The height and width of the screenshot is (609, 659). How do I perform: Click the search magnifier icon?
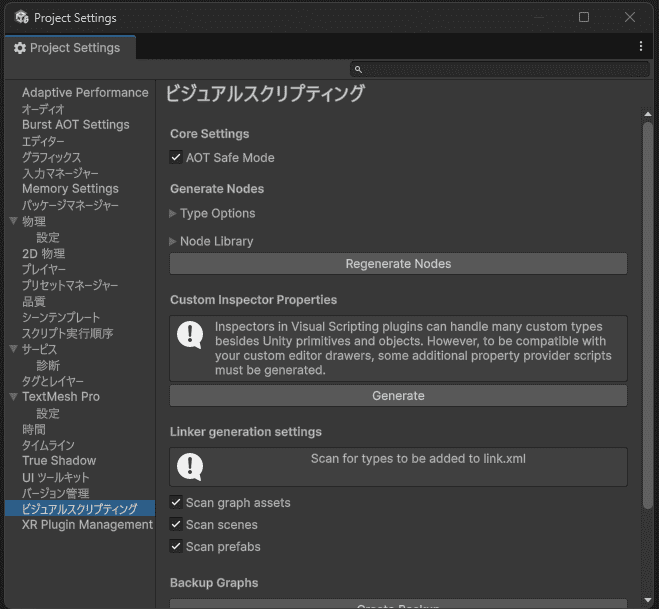point(358,69)
